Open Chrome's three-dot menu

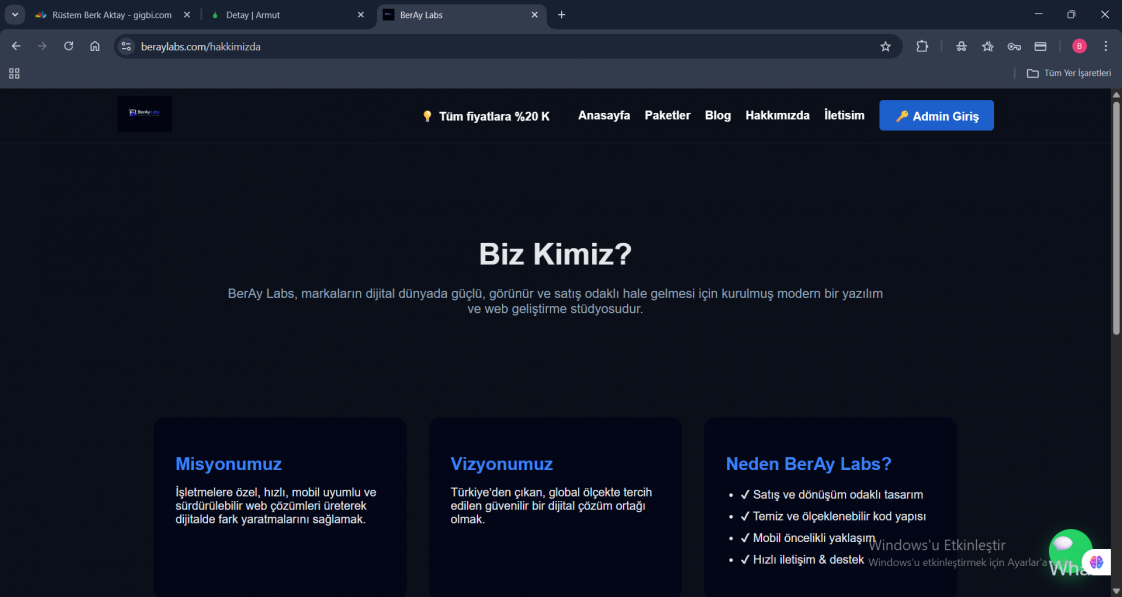1105,46
